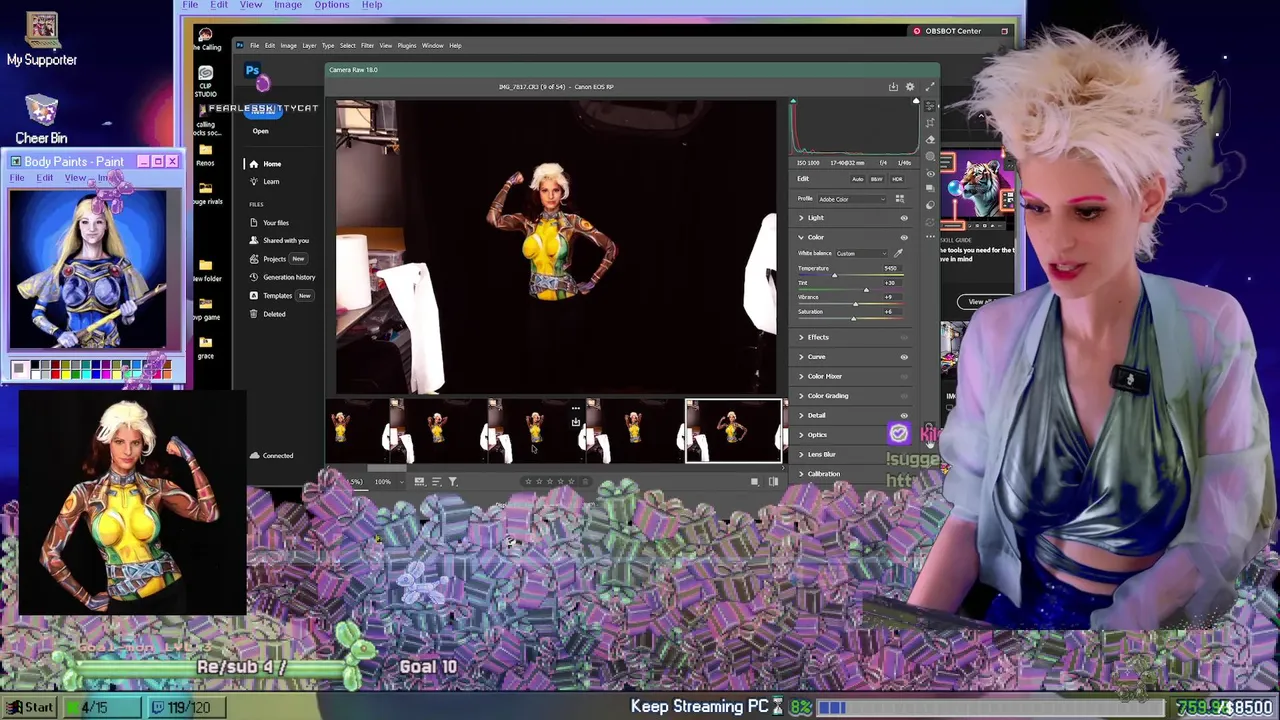
Task: Select the Healing eraser tool in Camera Raw
Action: pos(930,140)
